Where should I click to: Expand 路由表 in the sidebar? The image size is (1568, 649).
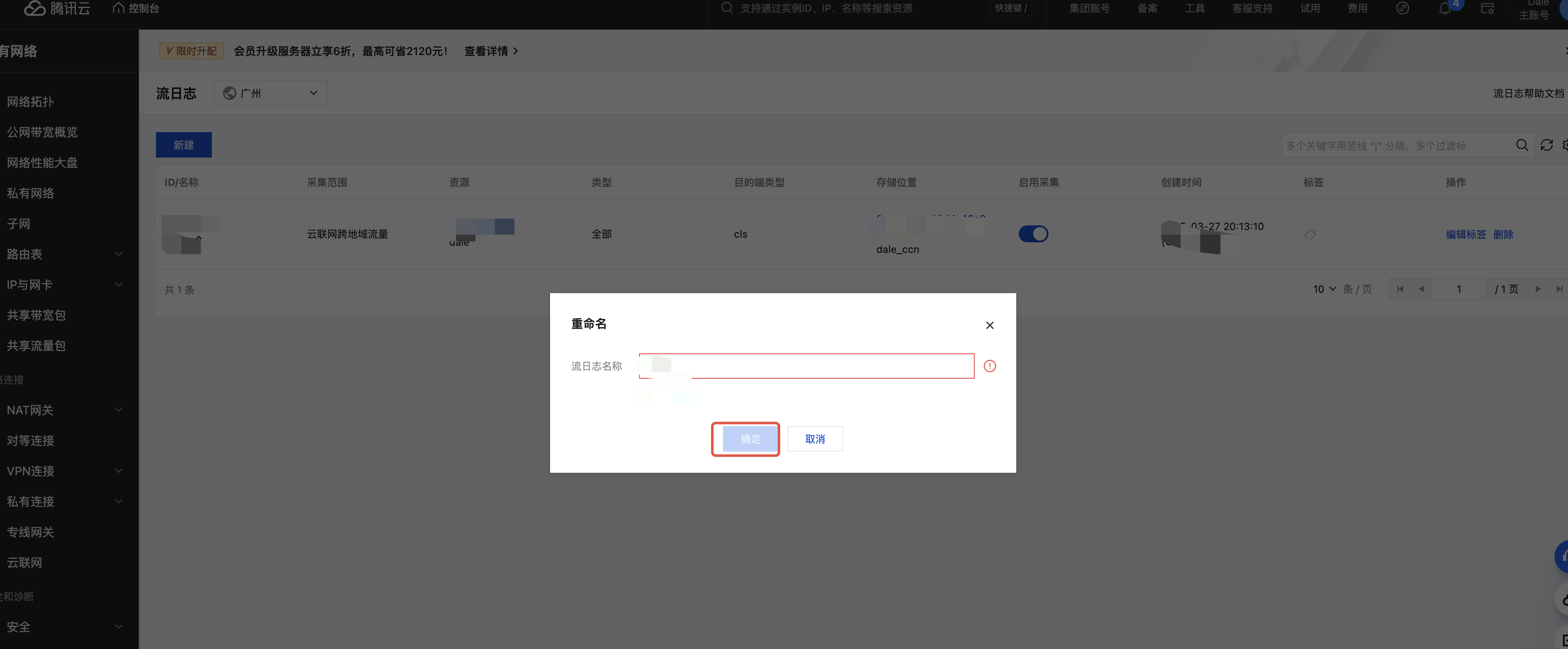click(x=119, y=254)
